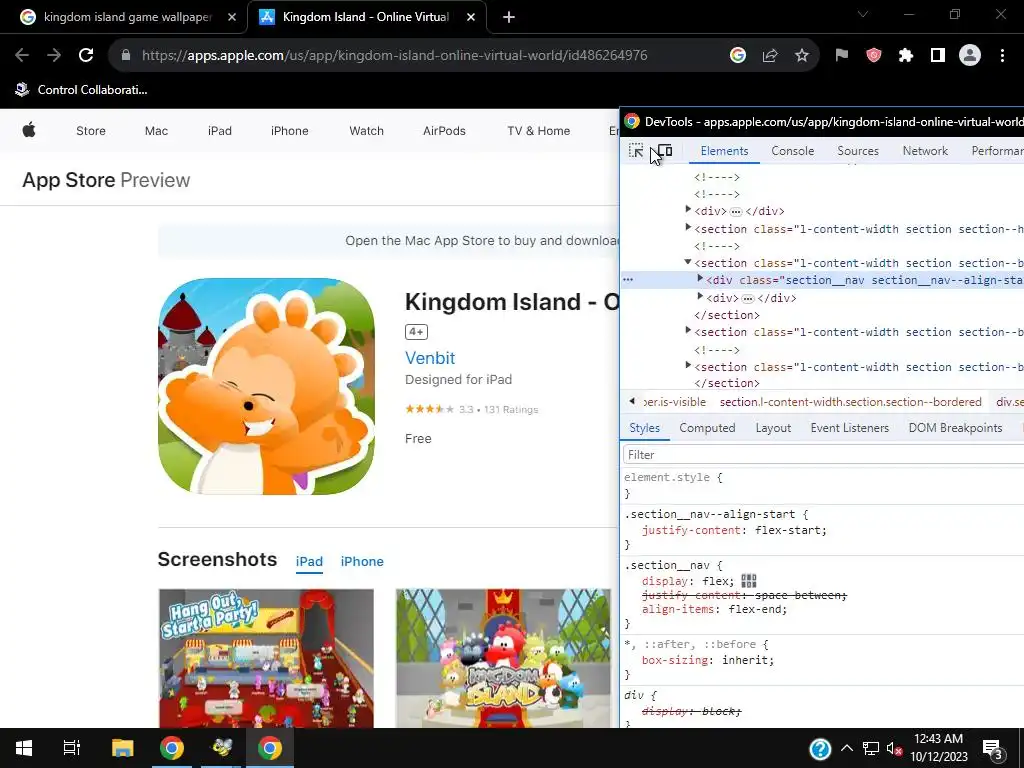Expand the section--hero section node

click(x=688, y=228)
